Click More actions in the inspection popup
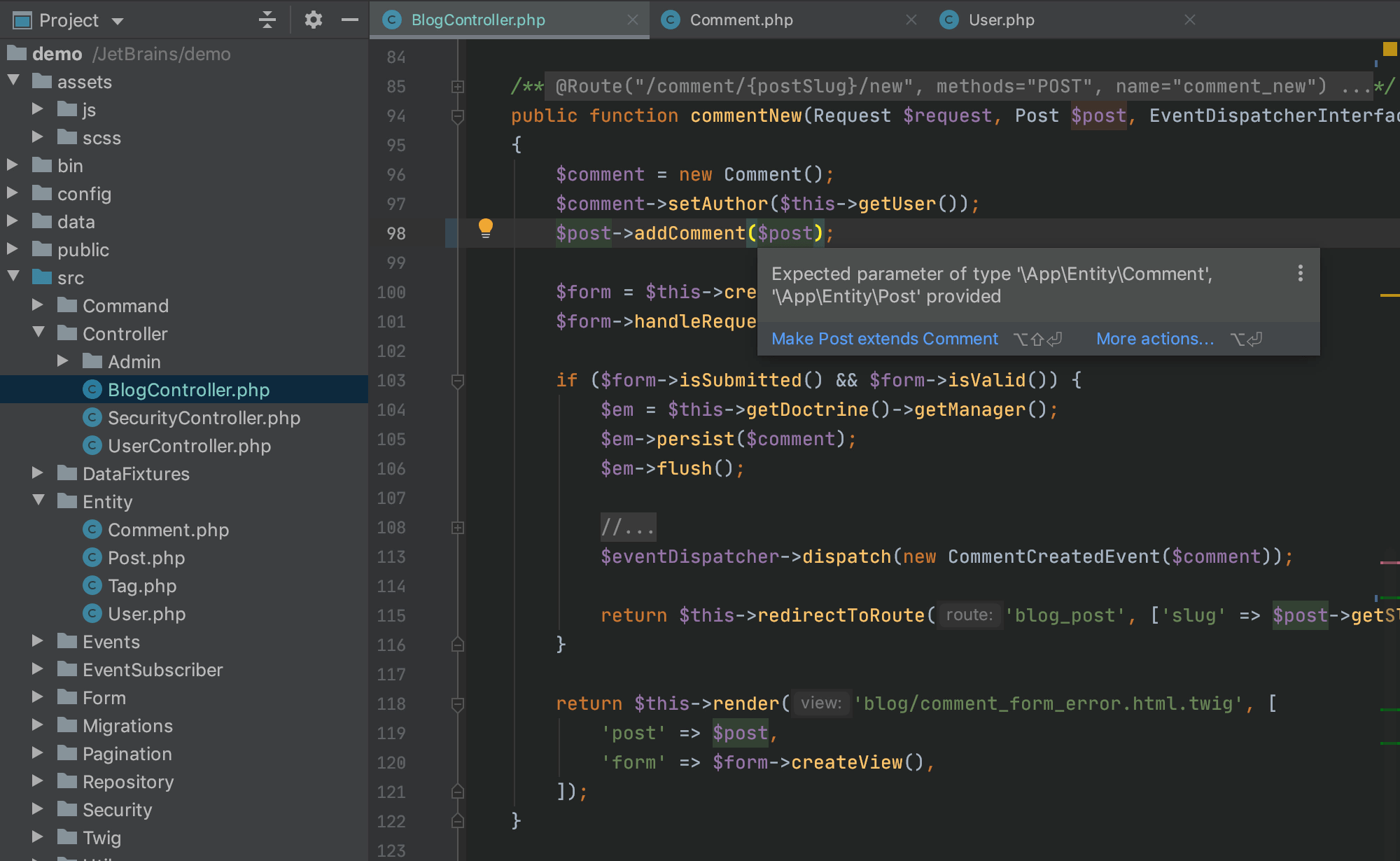The image size is (1400, 861). [x=1154, y=339]
